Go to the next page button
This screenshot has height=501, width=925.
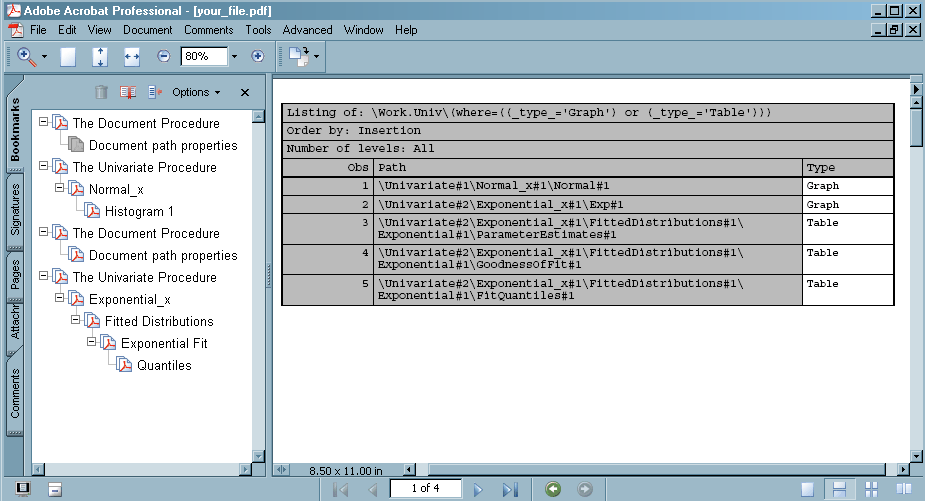click(x=478, y=489)
